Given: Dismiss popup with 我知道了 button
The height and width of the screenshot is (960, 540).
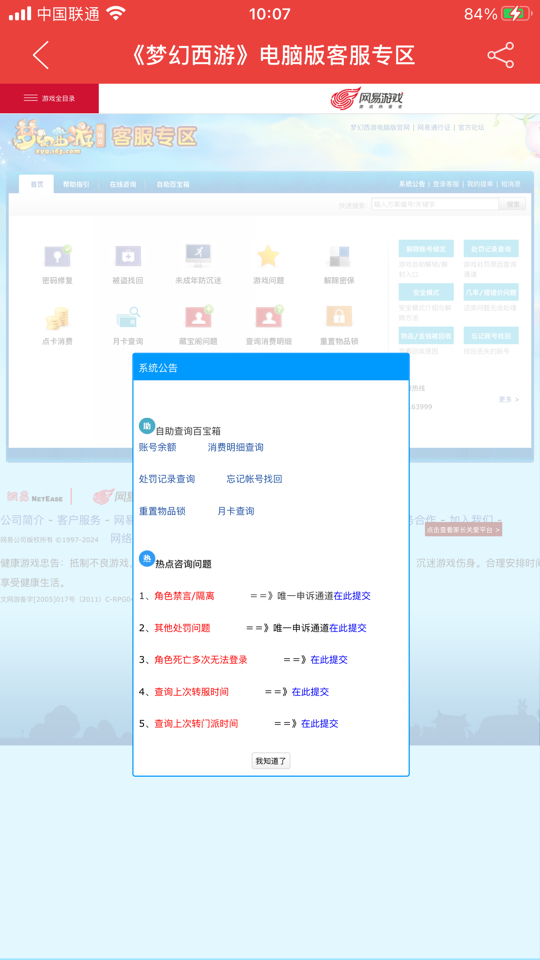Looking at the screenshot, I should 271,761.
